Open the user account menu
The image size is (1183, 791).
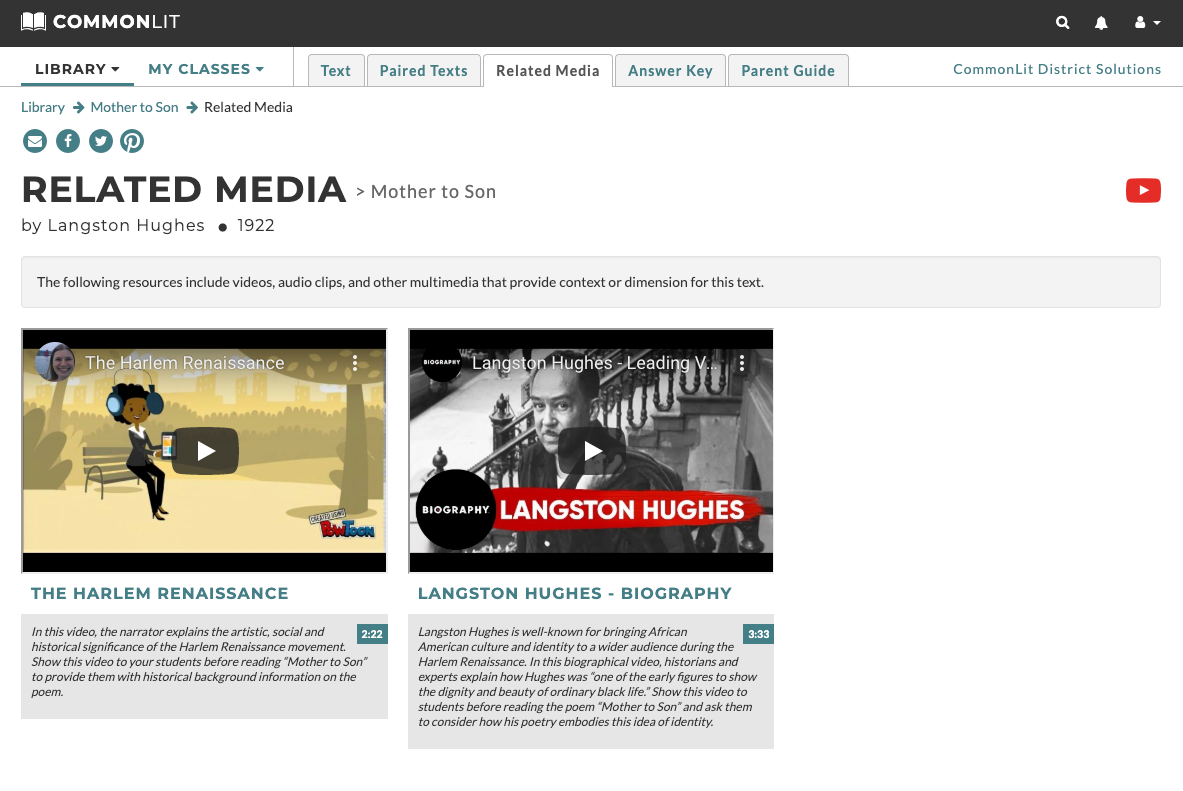pyautogui.click(x=1148, y=23)
